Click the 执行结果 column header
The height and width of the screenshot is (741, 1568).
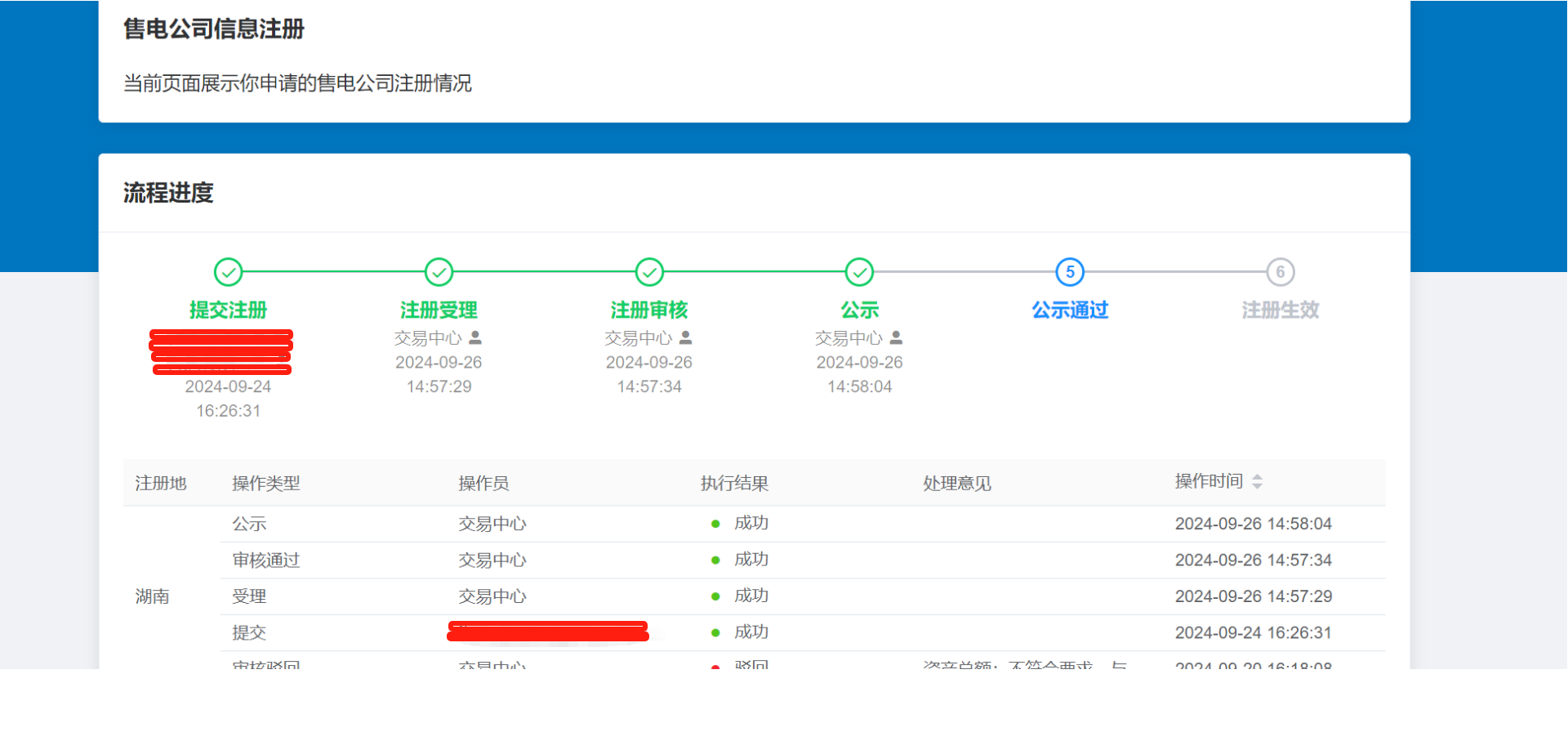click(734, 484)
